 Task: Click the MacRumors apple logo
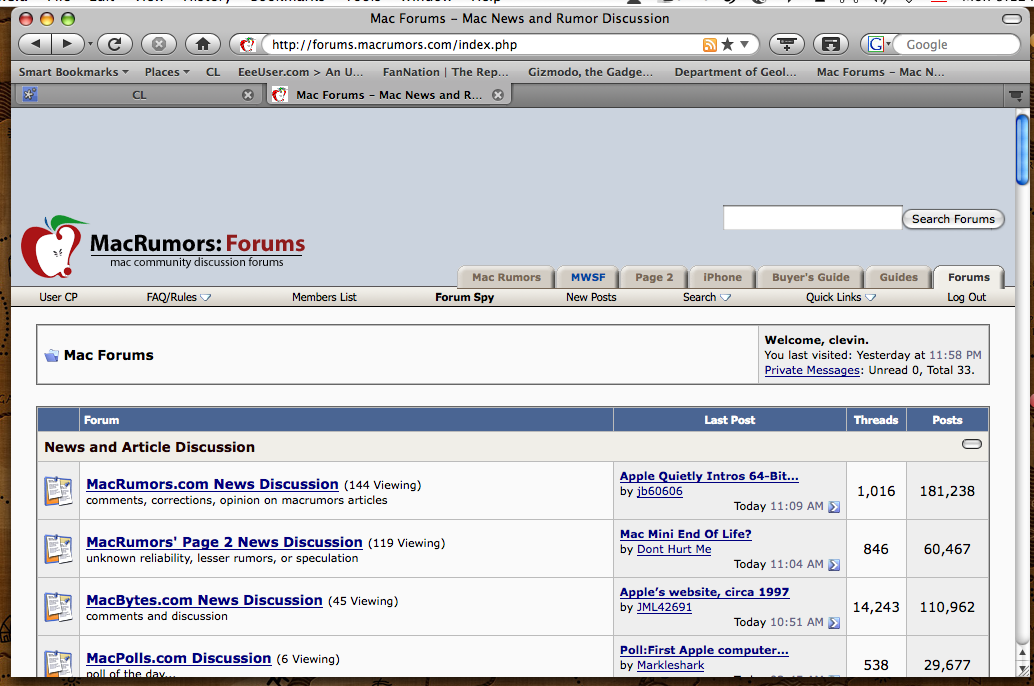pyautogui.click(x=53, y=247)
